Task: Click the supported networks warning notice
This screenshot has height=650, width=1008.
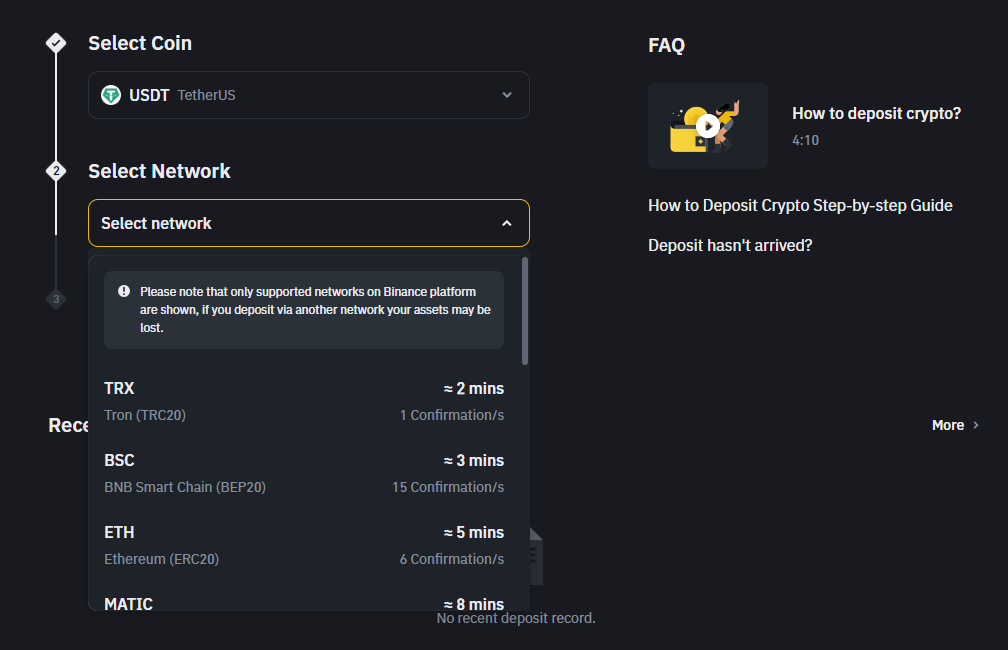Action: pos(304,310)
